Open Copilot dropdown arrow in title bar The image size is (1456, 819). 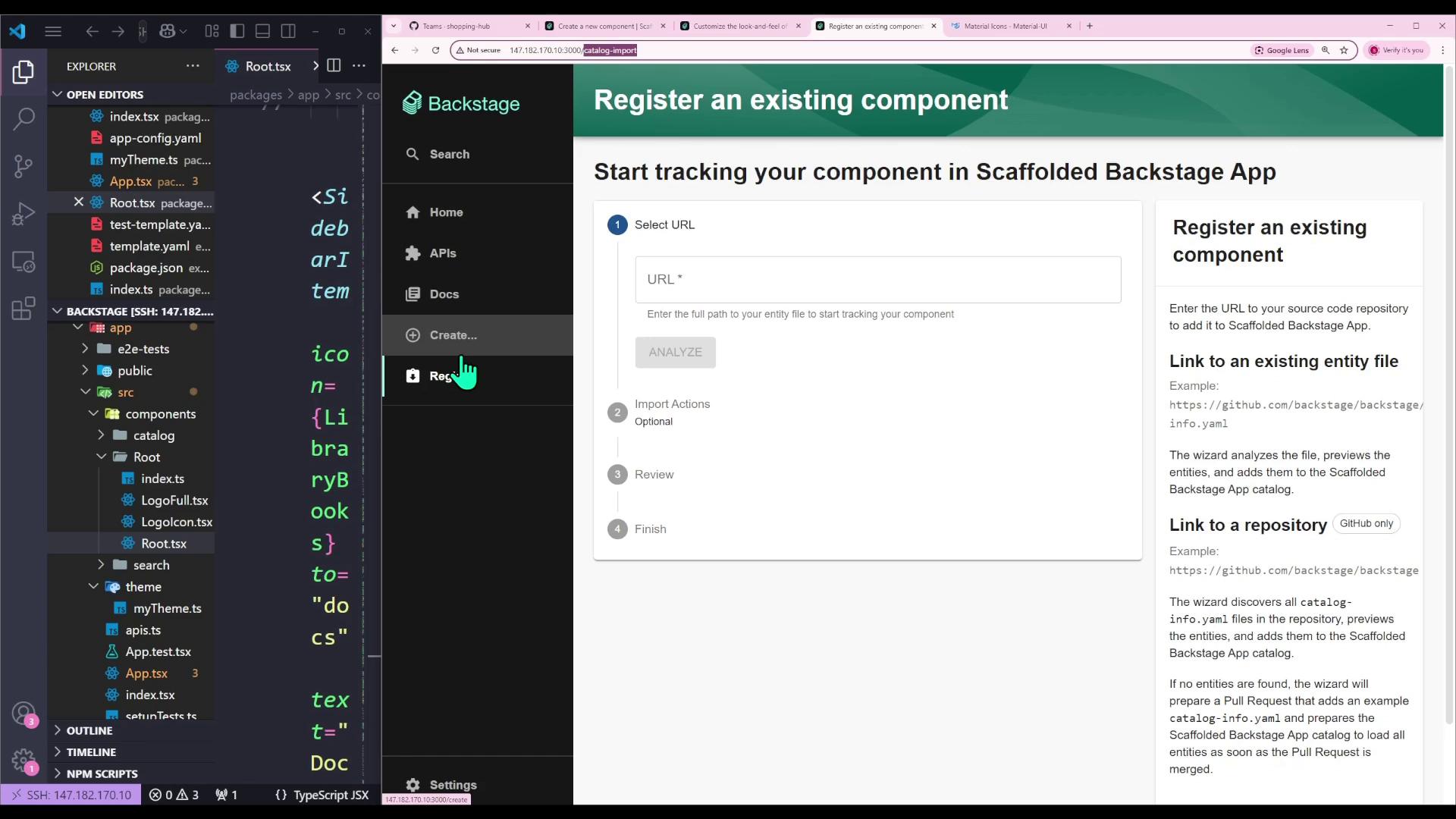coord(184,31)
